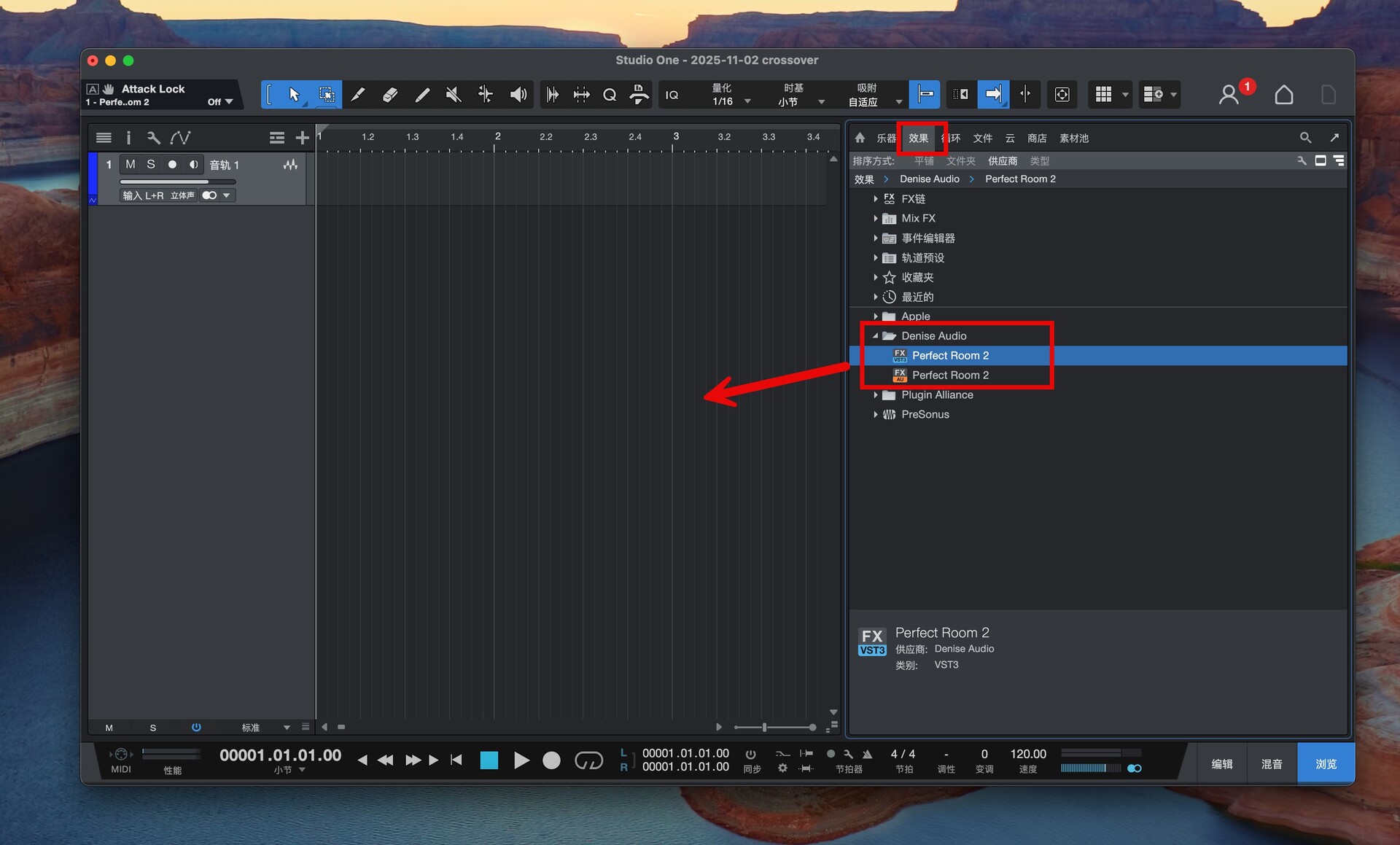
Task: Collapse the Denise Audio folder
Action: [x=876, y=336]
